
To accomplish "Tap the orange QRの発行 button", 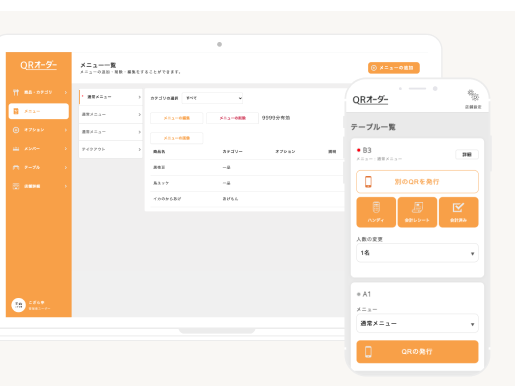I will point(417,352).
